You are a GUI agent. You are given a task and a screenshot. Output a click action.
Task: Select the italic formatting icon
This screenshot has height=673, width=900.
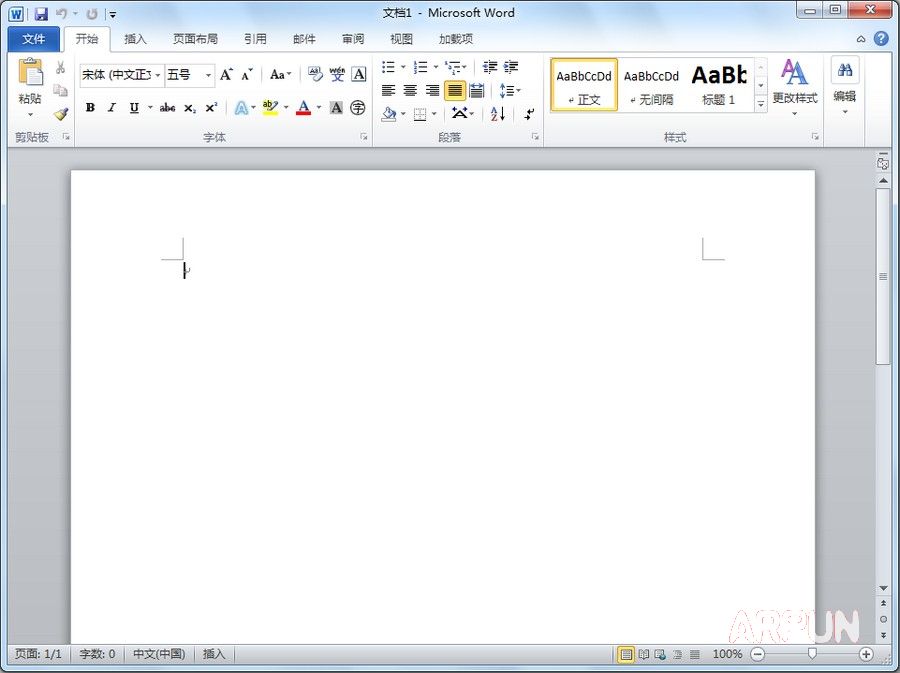(110, 106)
